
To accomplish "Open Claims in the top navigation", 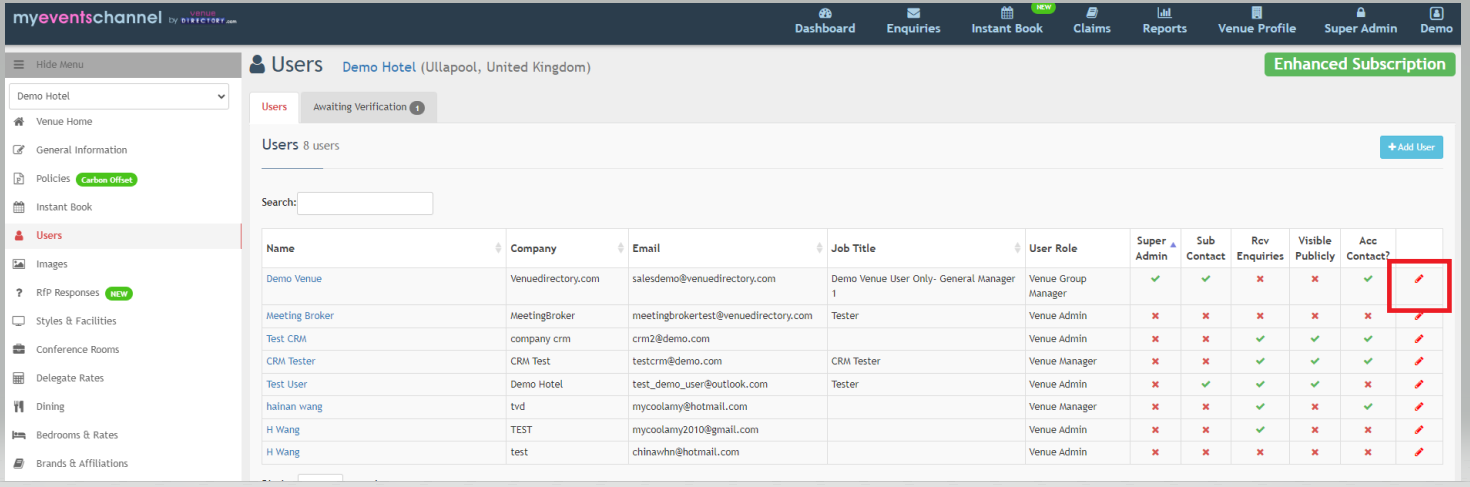I will [1092, 21].
